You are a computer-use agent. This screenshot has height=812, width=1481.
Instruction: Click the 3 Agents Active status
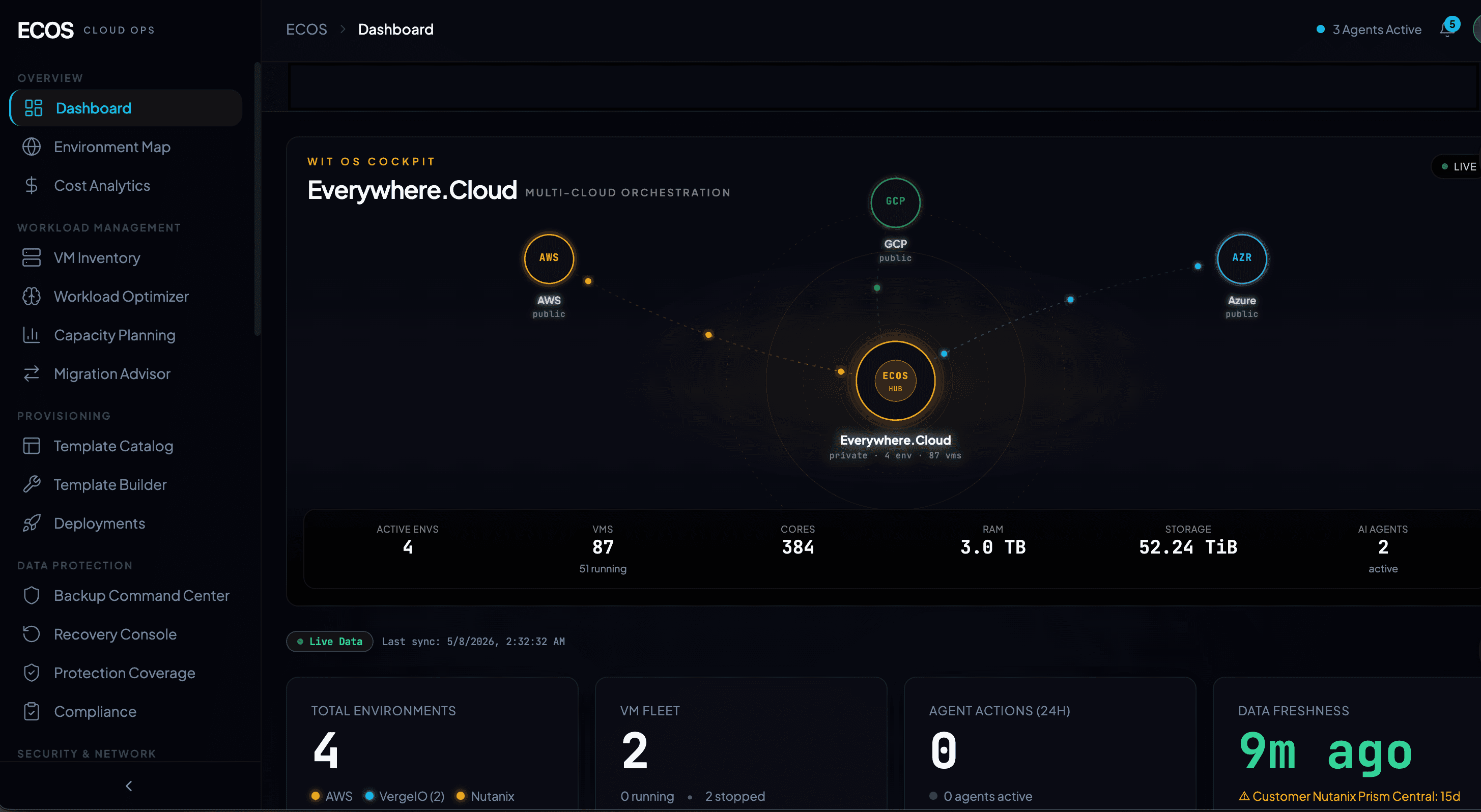click(x=1369, y=30)
